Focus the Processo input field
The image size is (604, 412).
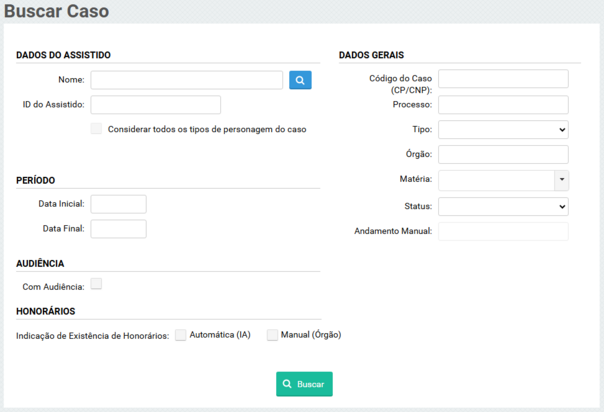pyautogui.click(x=503, y=105)
